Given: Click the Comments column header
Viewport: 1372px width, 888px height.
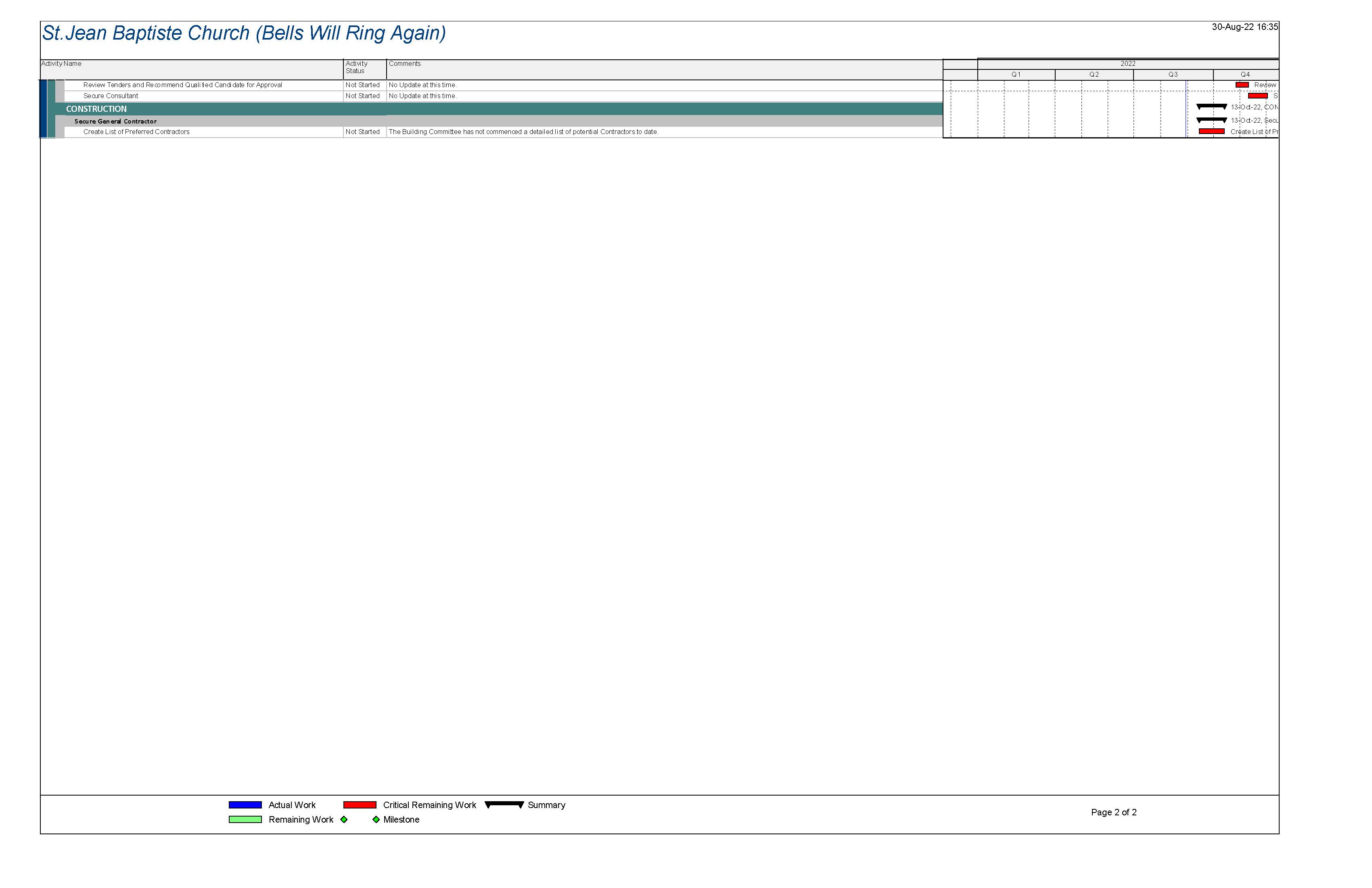Looking at the screenshot, I should click(405, 64).
